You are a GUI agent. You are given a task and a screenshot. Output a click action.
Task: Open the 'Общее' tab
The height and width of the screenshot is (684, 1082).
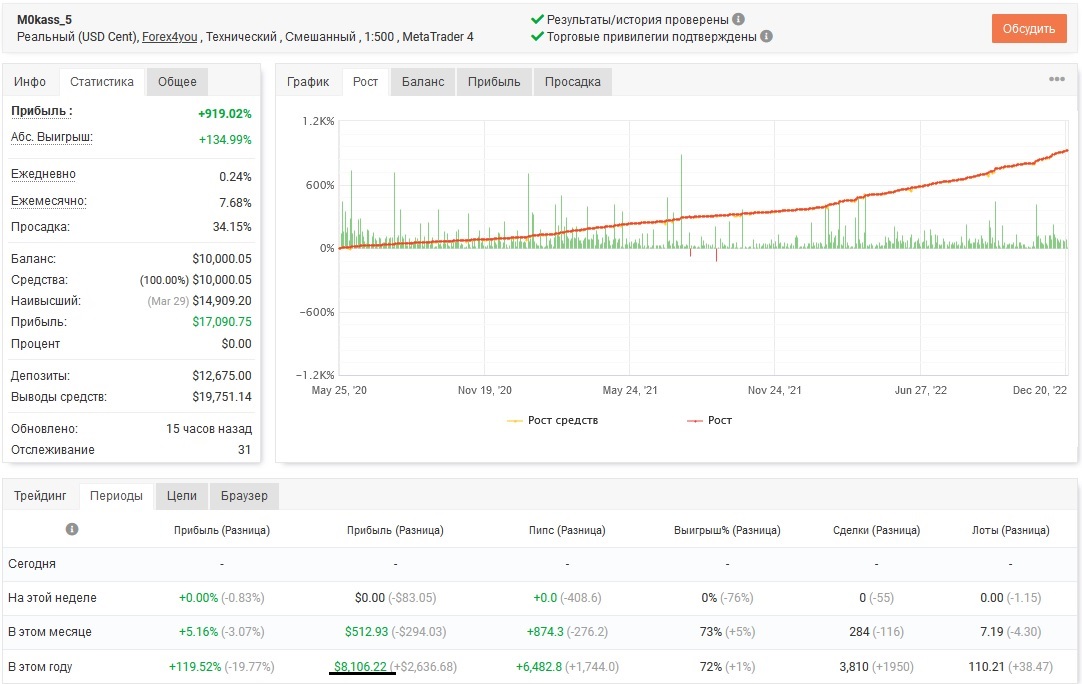tap(177, 81)
